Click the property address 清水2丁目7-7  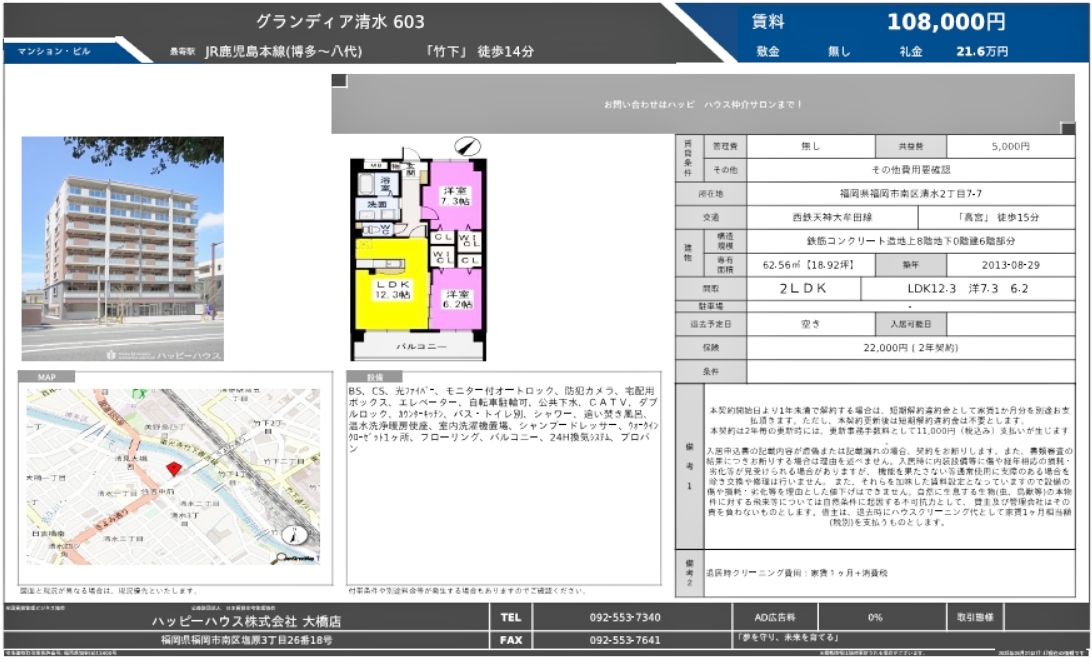911,193
